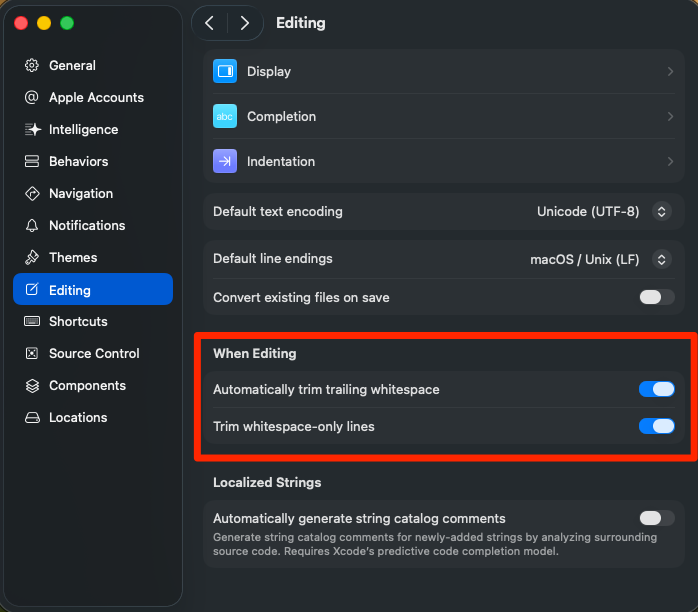Click the Themes paintbrush icon

tap(32, 258)
